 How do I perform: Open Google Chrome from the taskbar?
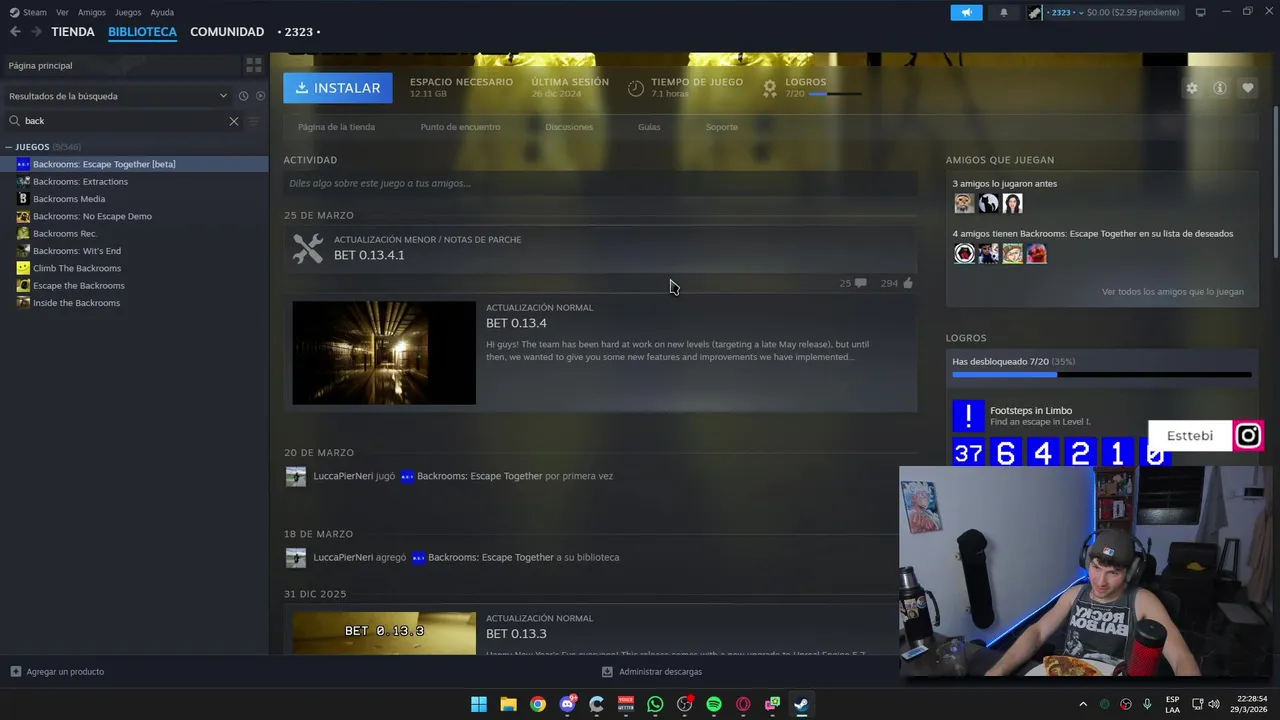538,704
